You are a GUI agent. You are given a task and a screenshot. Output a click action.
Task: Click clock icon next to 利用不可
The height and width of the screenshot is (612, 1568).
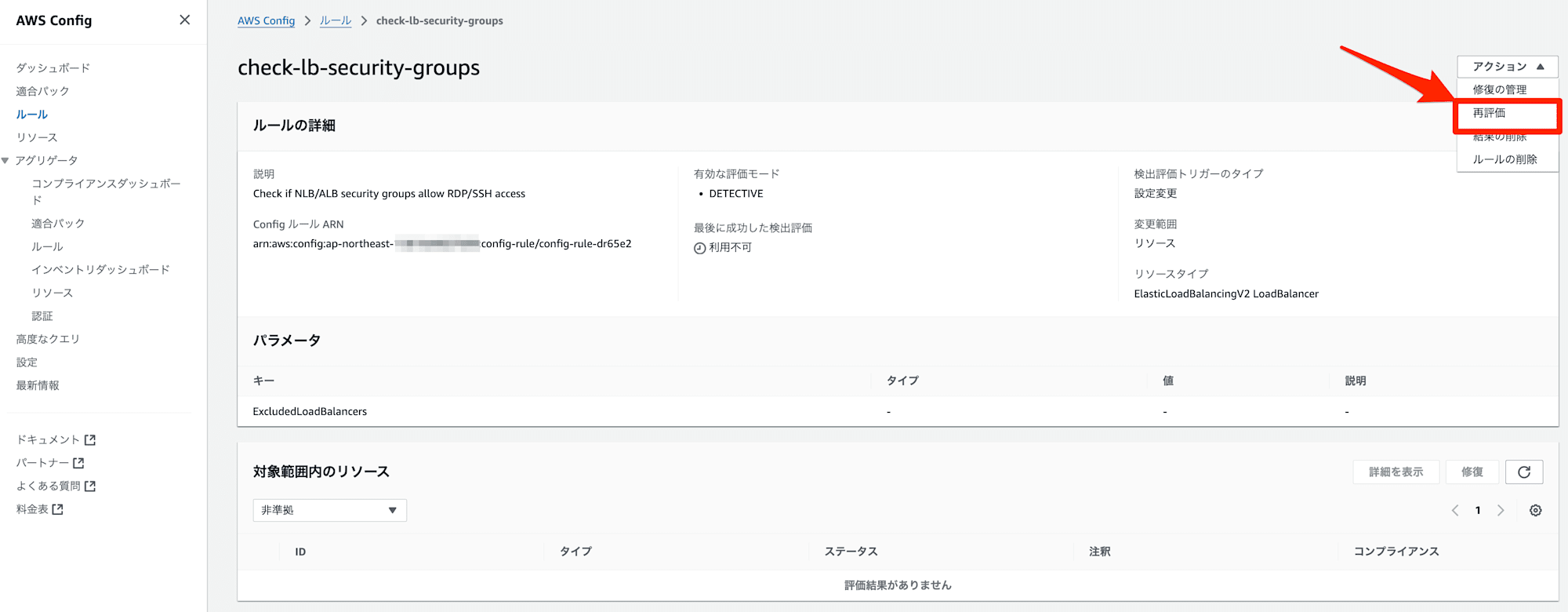pyautogui.click(x=699, y=248)
